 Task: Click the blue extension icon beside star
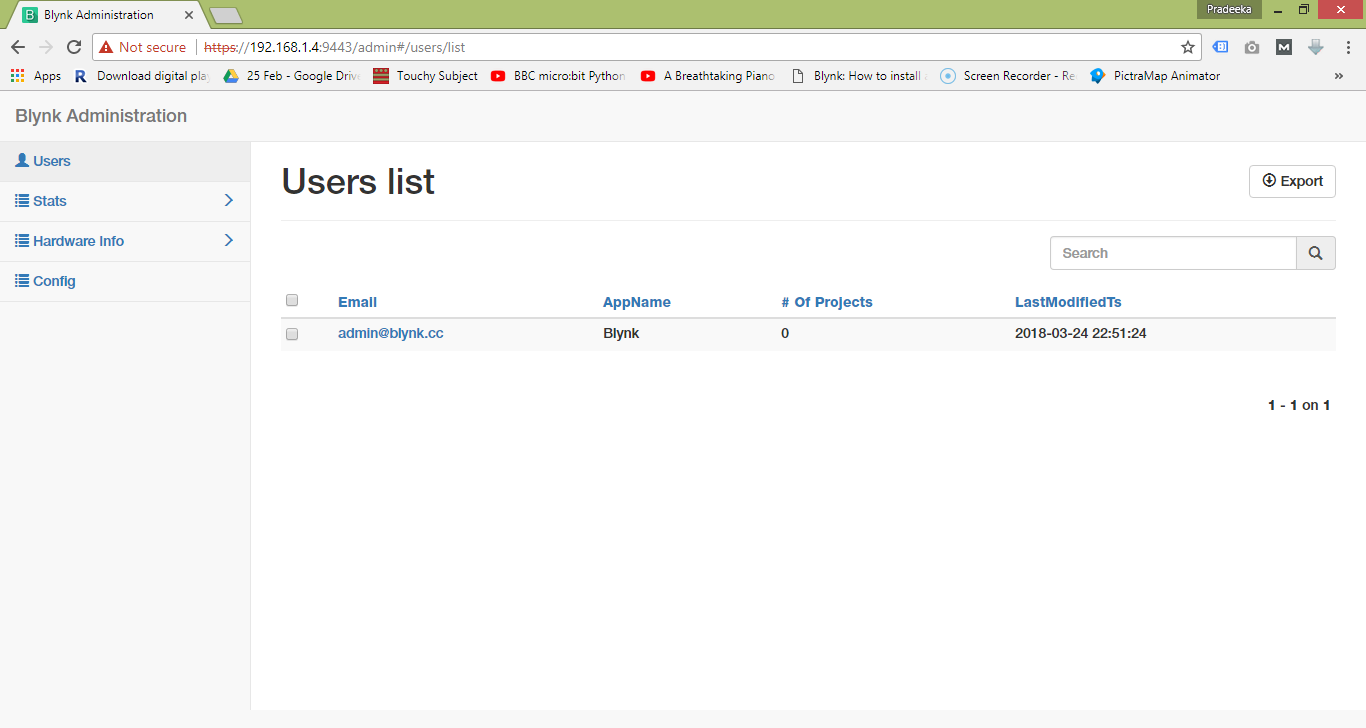coord(1220,47)
